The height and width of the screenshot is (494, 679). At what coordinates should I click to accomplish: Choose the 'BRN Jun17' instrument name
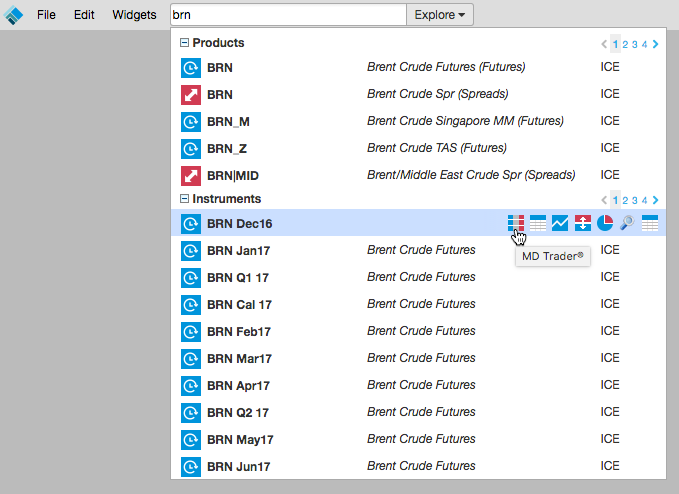239,467
